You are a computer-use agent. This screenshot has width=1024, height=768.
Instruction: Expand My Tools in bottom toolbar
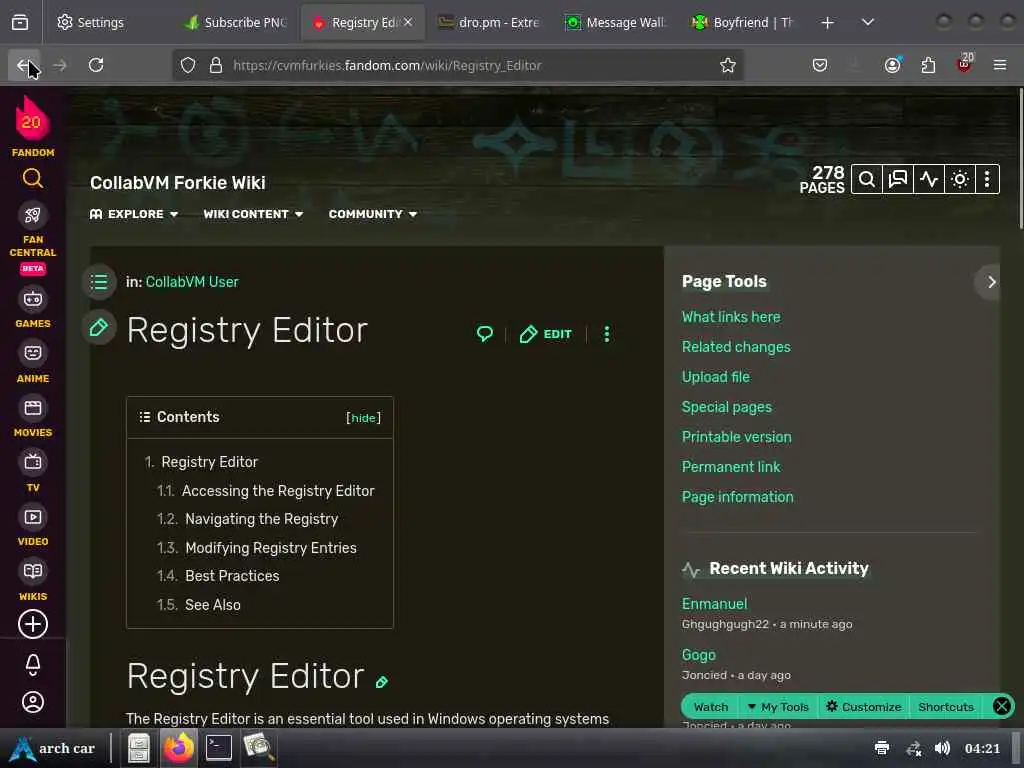tap(778, 707)
